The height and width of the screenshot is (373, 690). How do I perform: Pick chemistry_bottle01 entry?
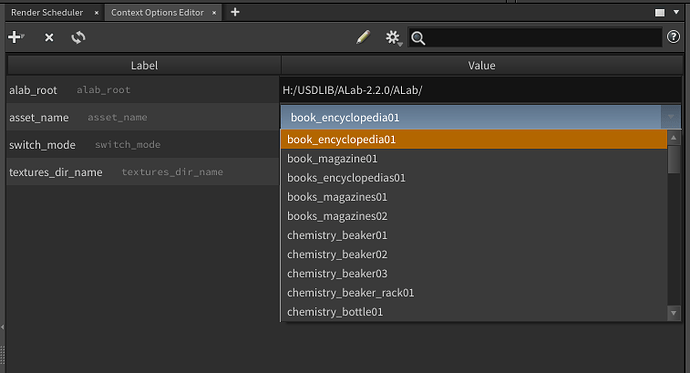pyautogui.click(x=473, y=312)
